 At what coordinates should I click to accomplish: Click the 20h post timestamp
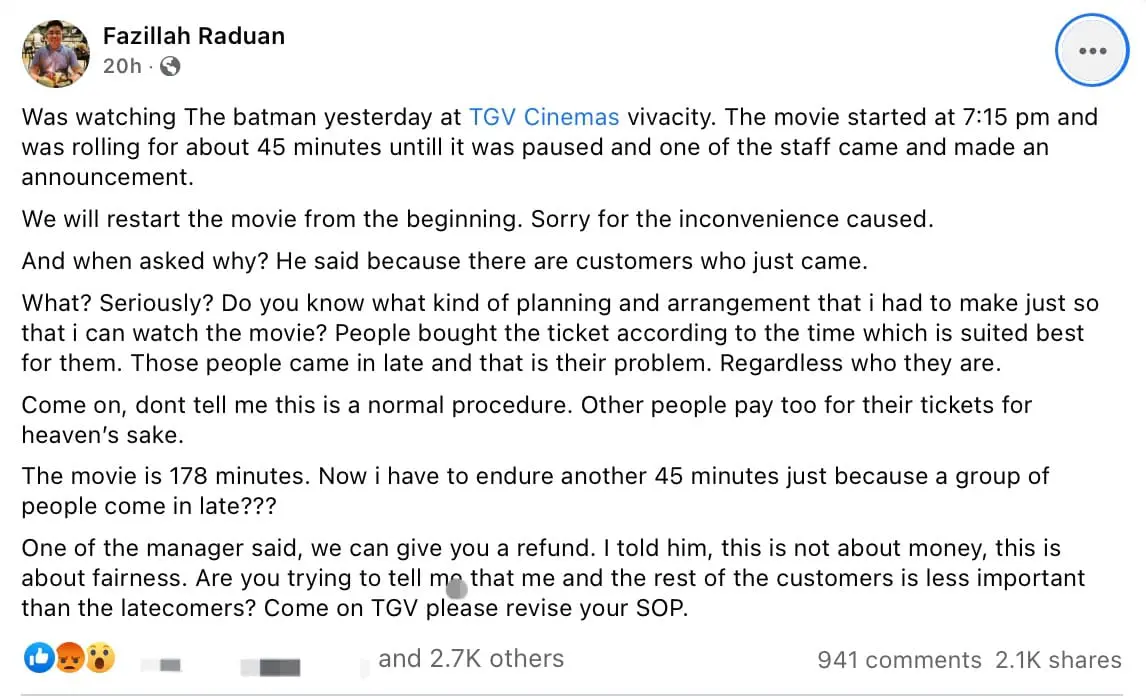tap(121, 66)
